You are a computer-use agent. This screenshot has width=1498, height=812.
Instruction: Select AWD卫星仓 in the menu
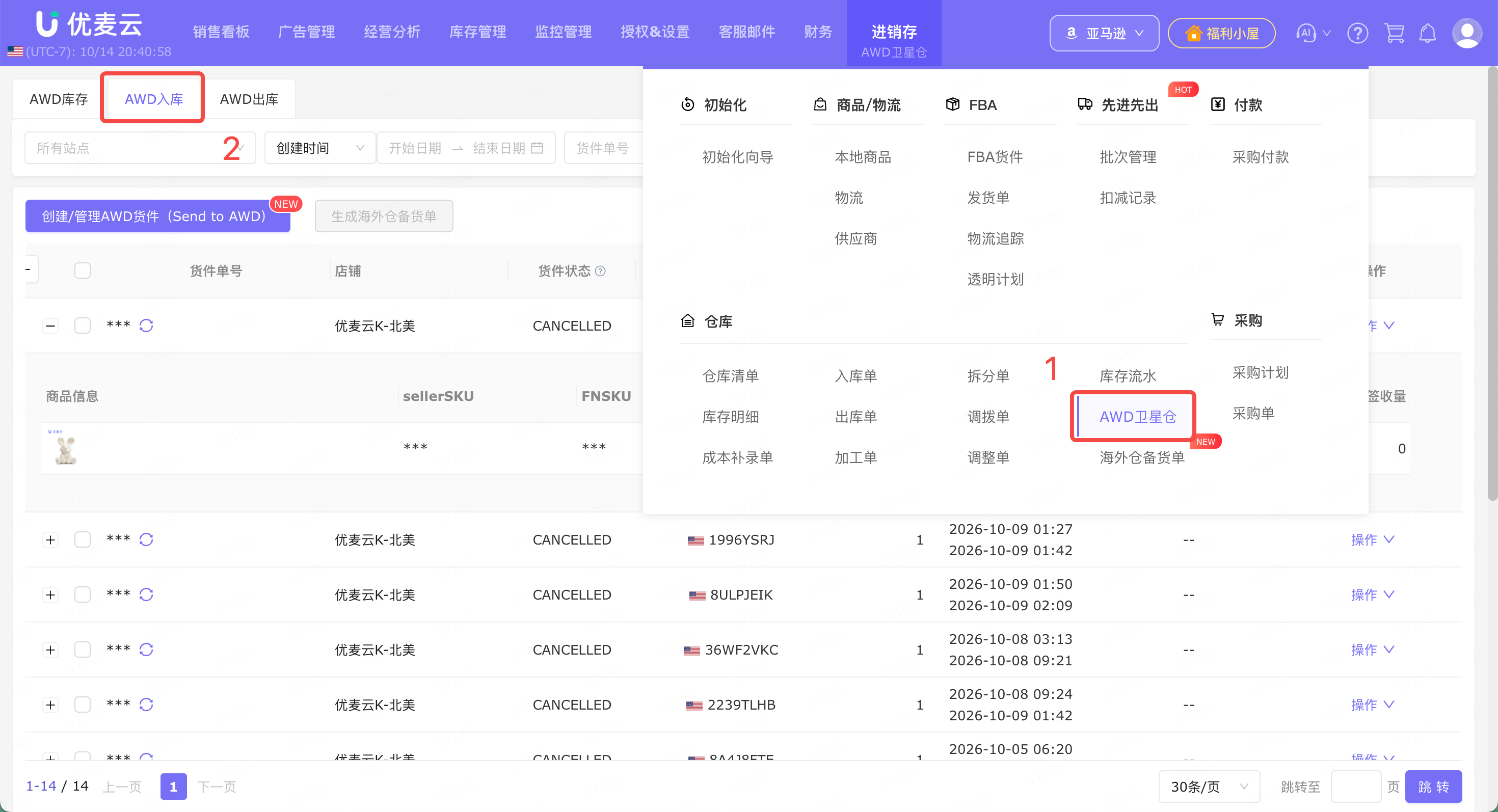[x=1137, y=417]
